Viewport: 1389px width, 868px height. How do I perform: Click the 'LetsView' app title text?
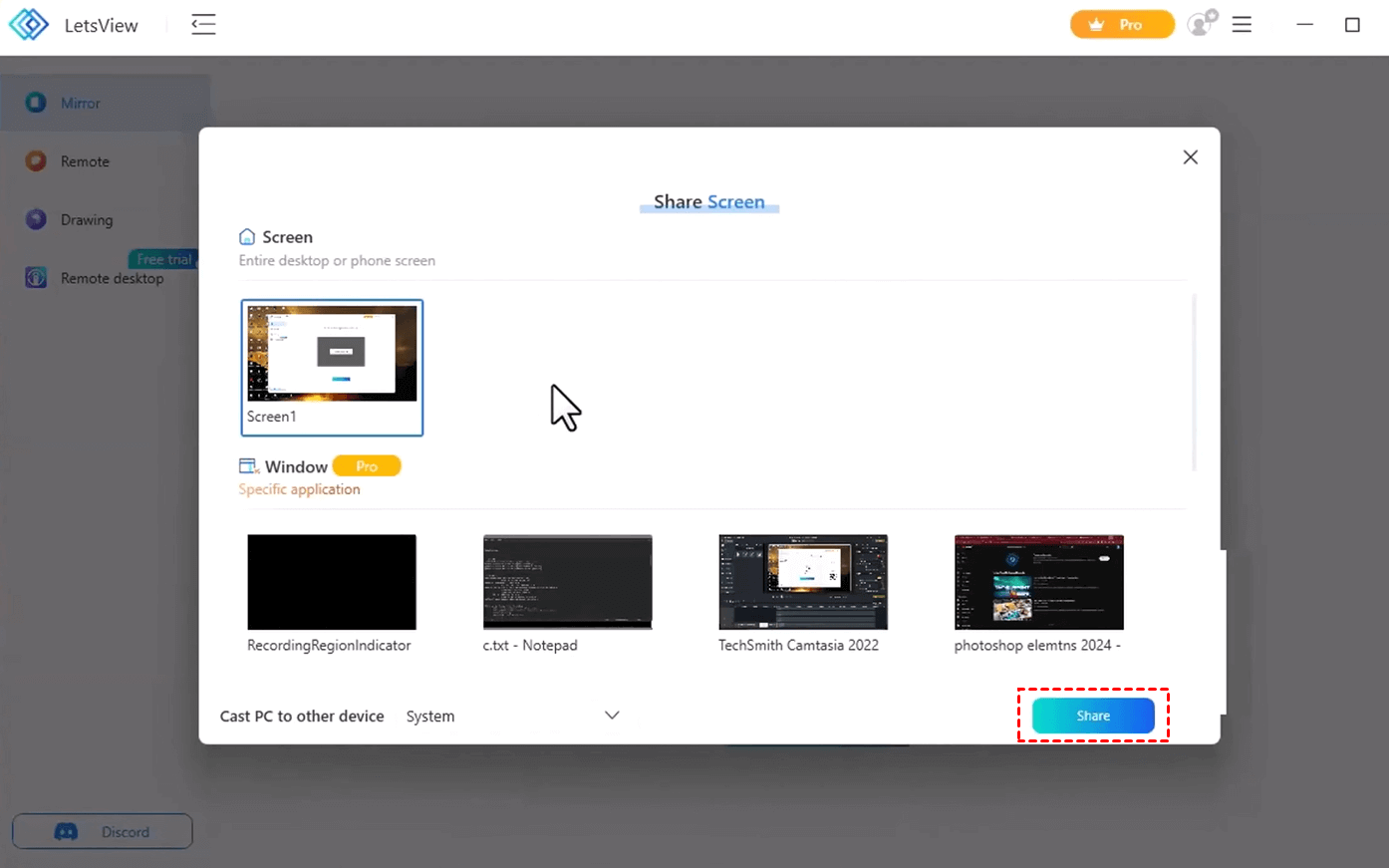point(102,26)
